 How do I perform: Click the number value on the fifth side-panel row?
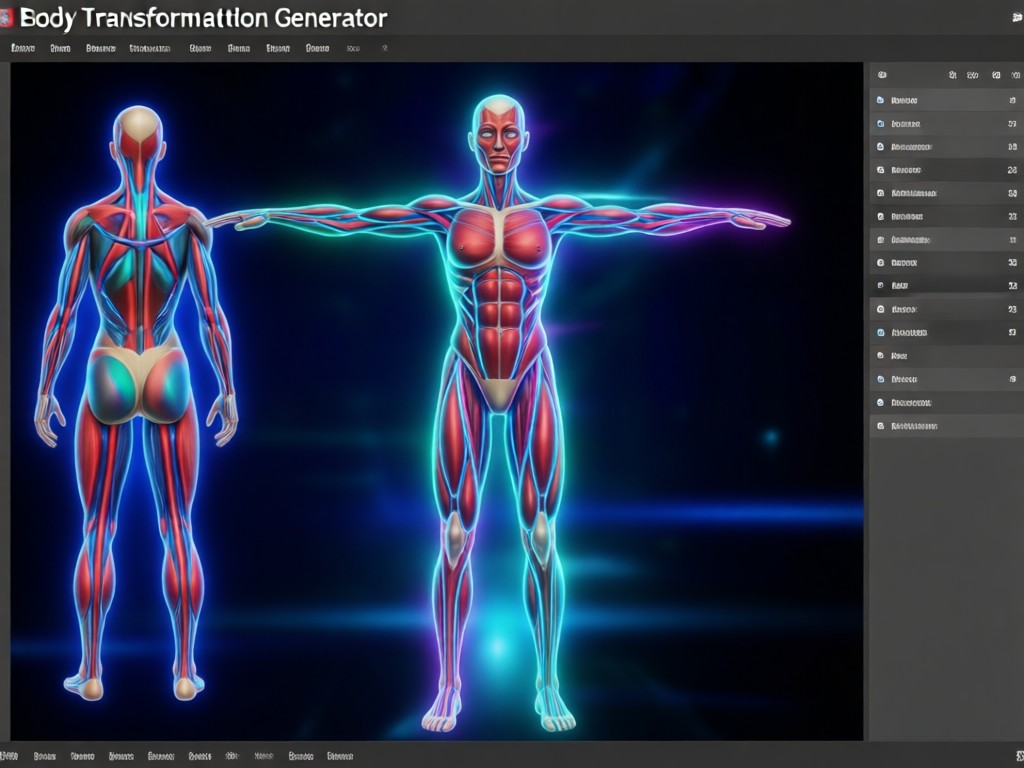[x=1012, y=193]
